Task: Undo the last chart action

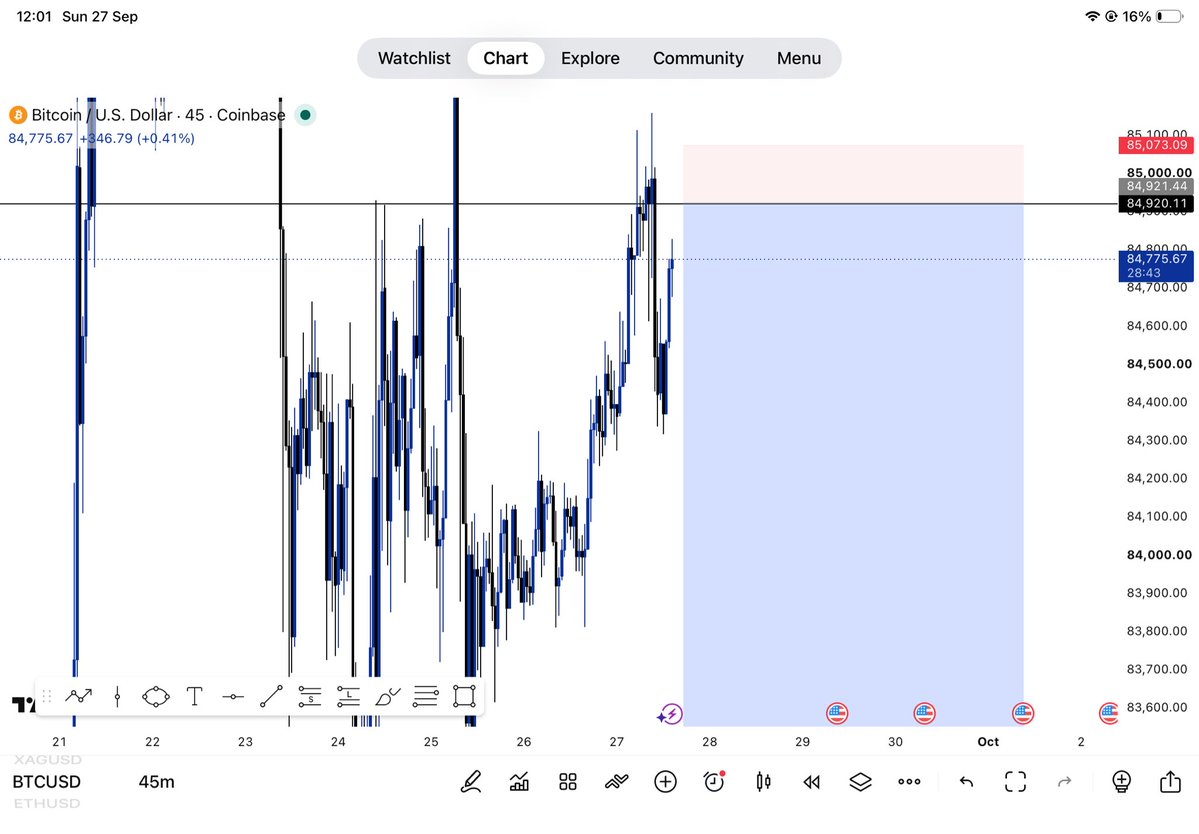Action: pyautogui.click(x=967, y=781)
